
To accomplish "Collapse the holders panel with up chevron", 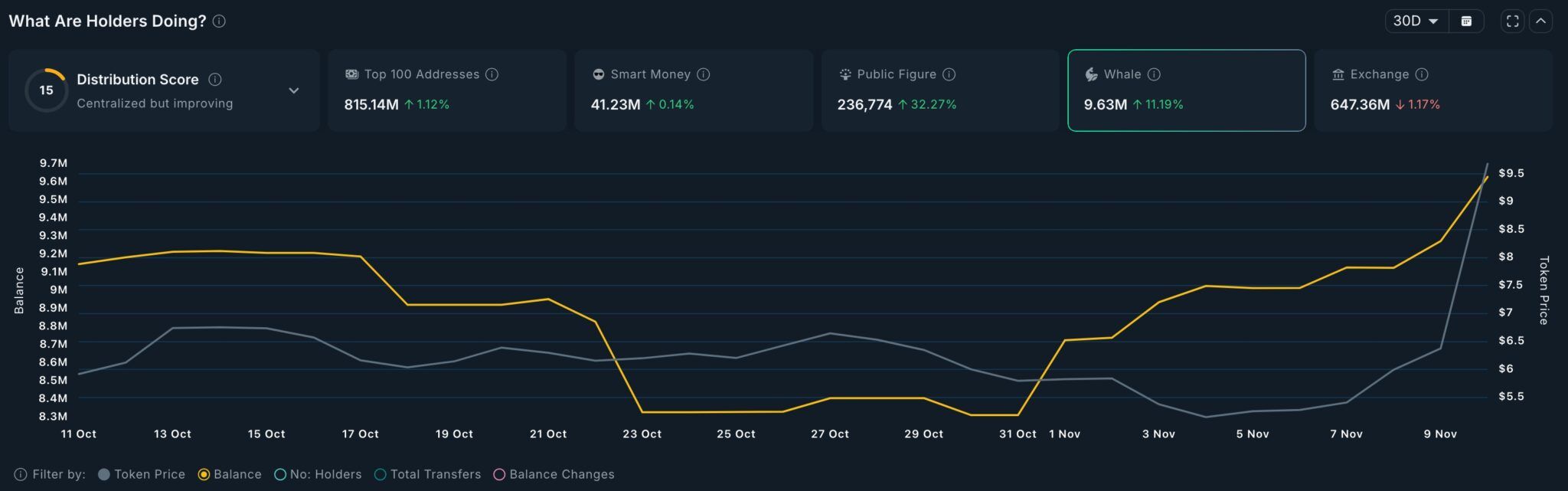I will tap(1540, 21).
